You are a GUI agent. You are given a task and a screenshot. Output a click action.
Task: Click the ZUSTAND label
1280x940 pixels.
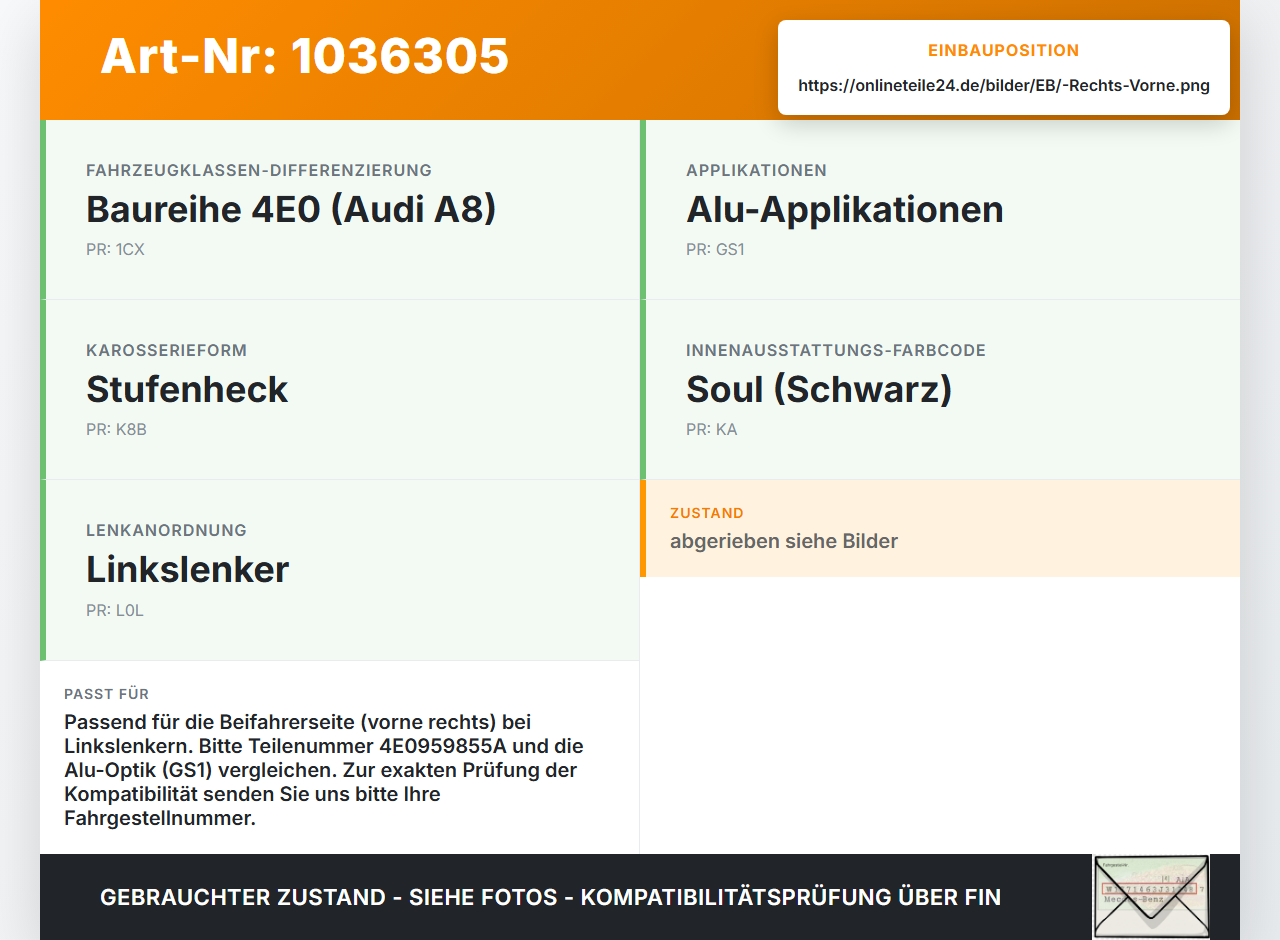click(x=707, y=513)
